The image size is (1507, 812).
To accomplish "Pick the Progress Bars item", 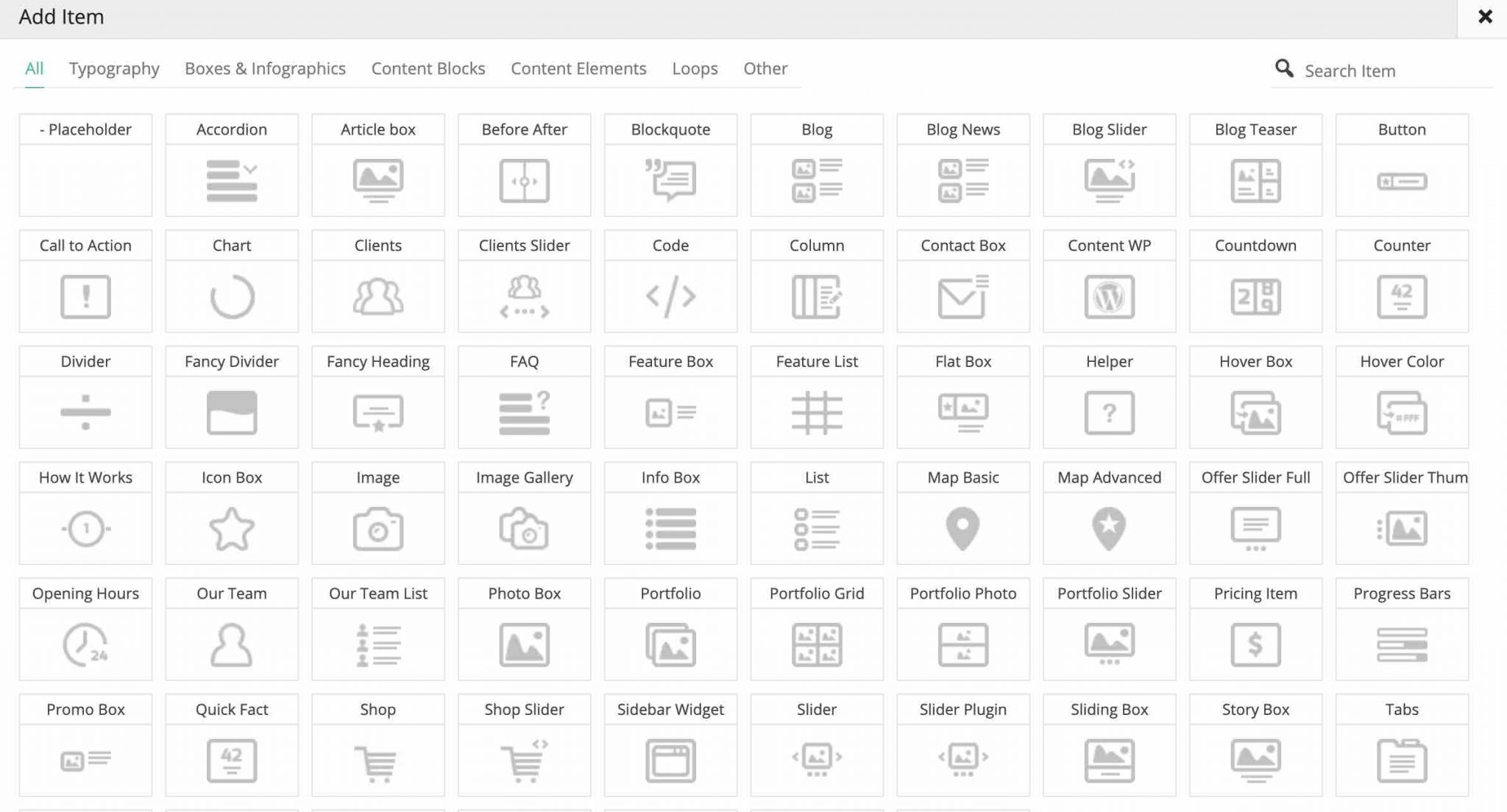I will tap(1402, 644).
